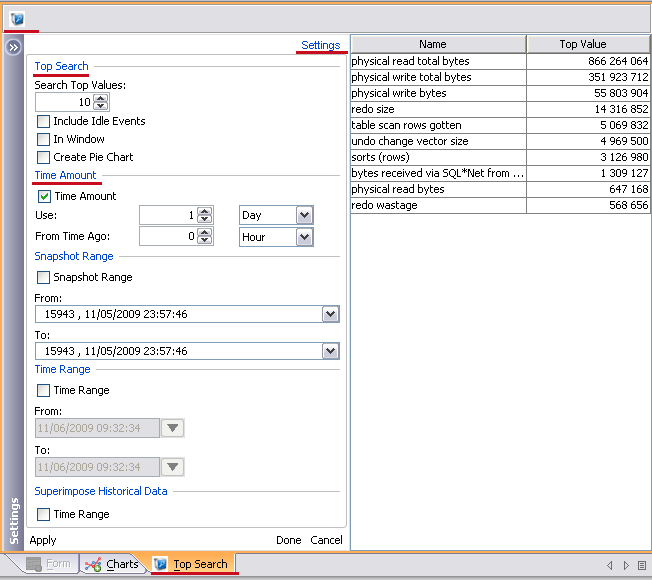This screenshot has width=652, height=580.
Task: Expand the Snapshot Range From dropdown
Action: coord(331,314)
